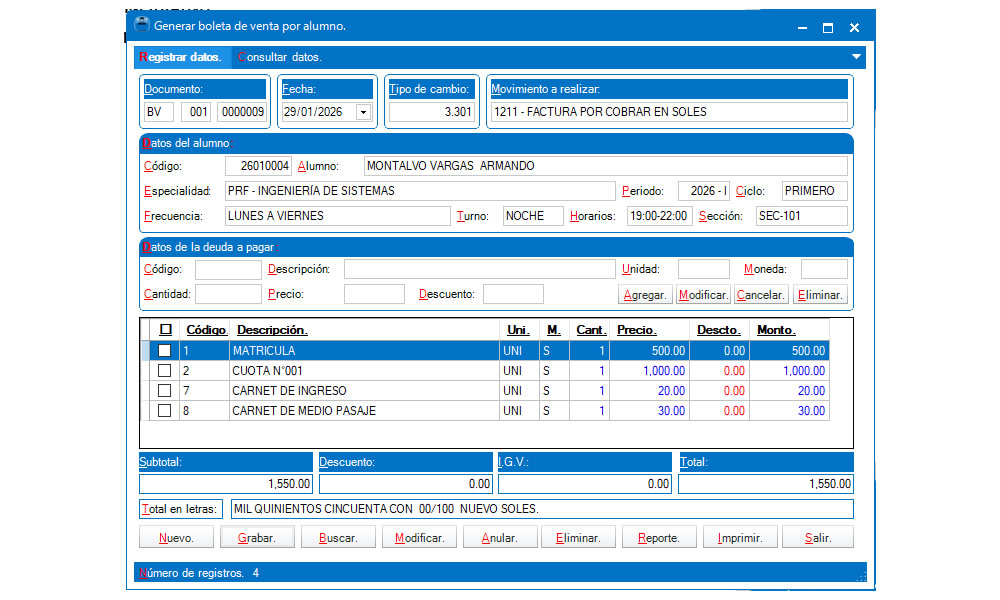Click the Sección field SEC-101
The image size is (1000, 600).
(x=802, y=216)
